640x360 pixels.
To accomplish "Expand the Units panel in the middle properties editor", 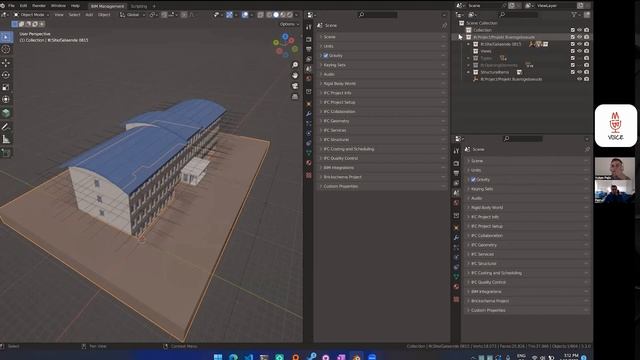I will (x=382, y=46).
